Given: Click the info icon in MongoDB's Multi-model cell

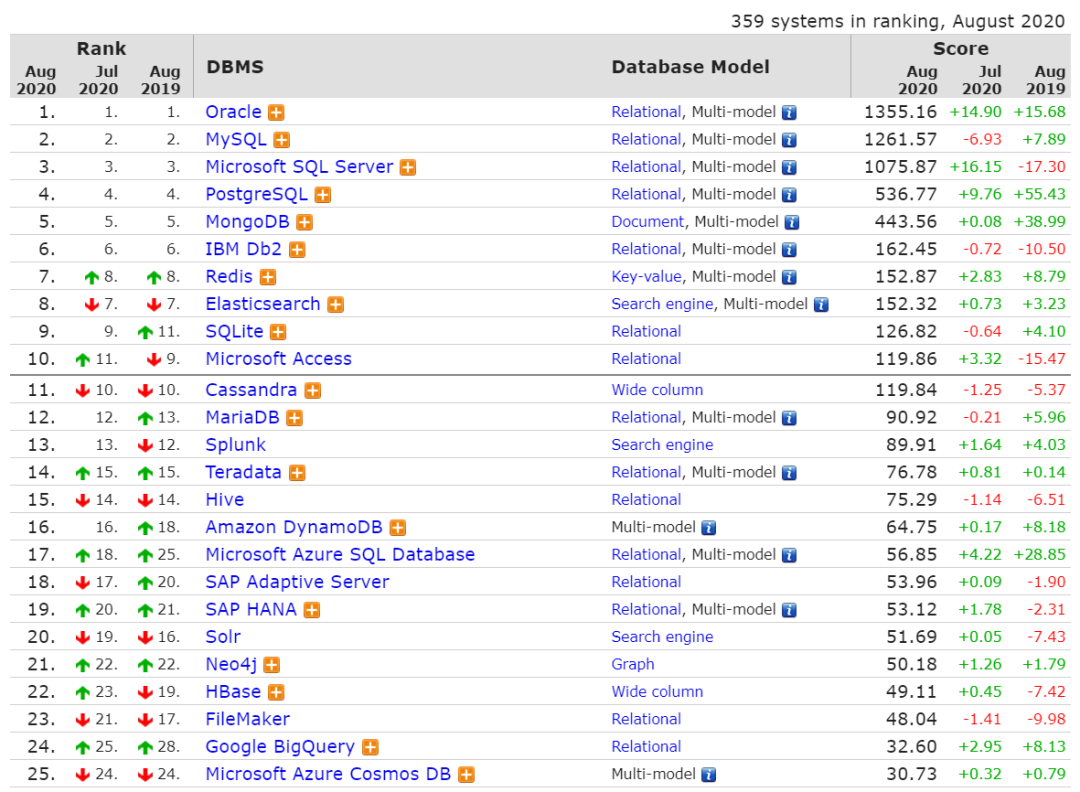Looking at the screenshot, I should (792, 222).
